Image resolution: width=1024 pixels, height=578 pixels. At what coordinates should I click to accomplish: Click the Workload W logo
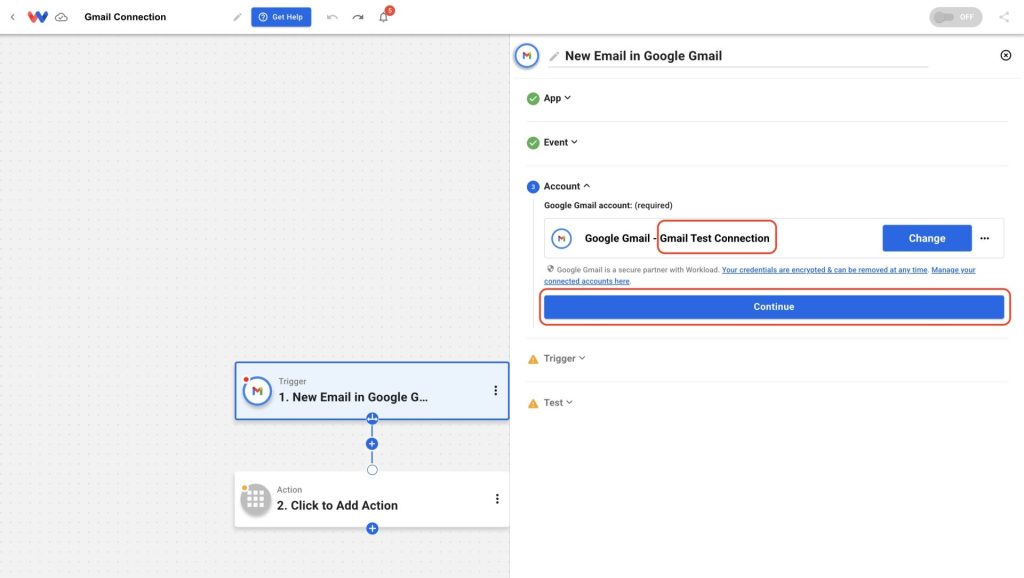pos(37,17)
